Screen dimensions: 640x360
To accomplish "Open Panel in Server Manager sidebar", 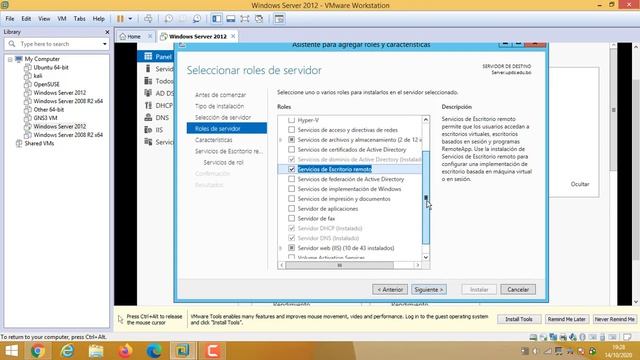I will 158,57.
